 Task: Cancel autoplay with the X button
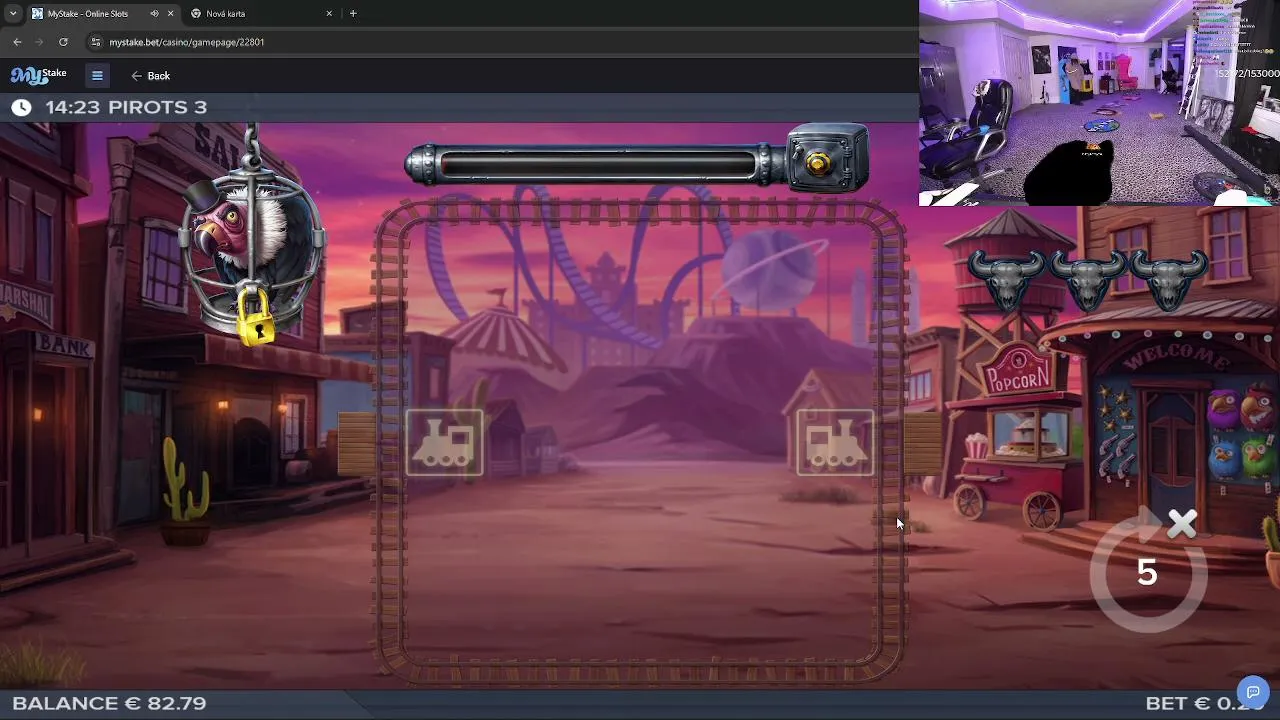point(1182,524)
